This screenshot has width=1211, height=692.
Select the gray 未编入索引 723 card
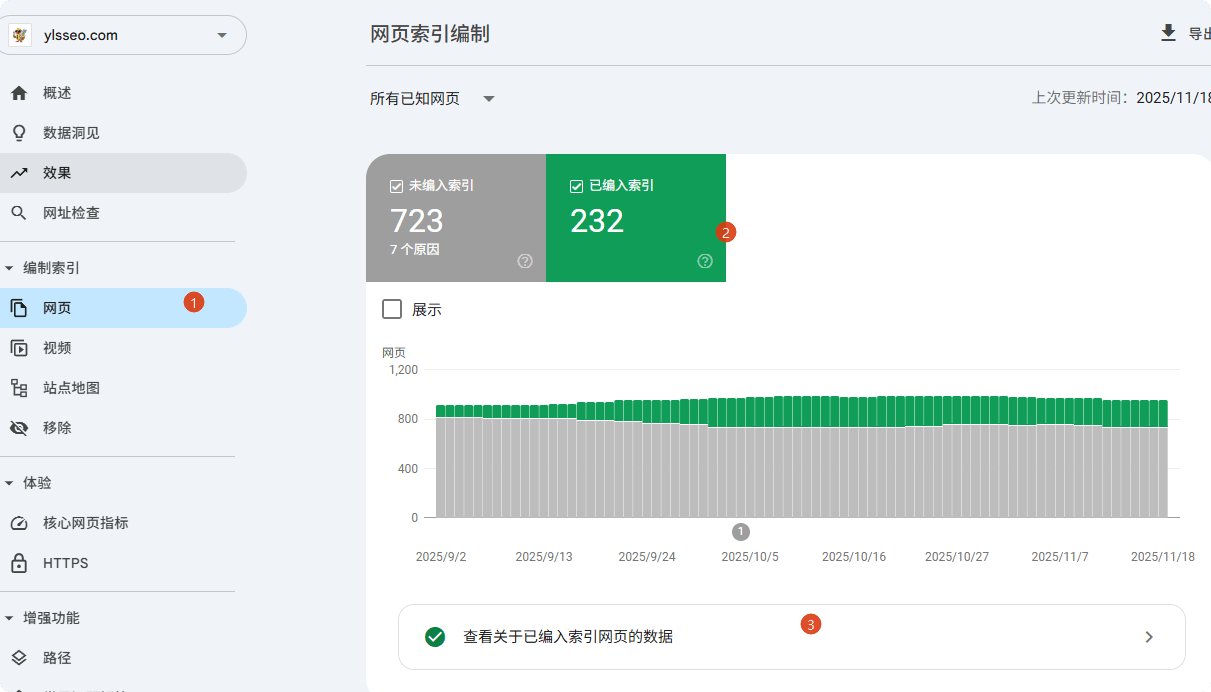(456, 218)
